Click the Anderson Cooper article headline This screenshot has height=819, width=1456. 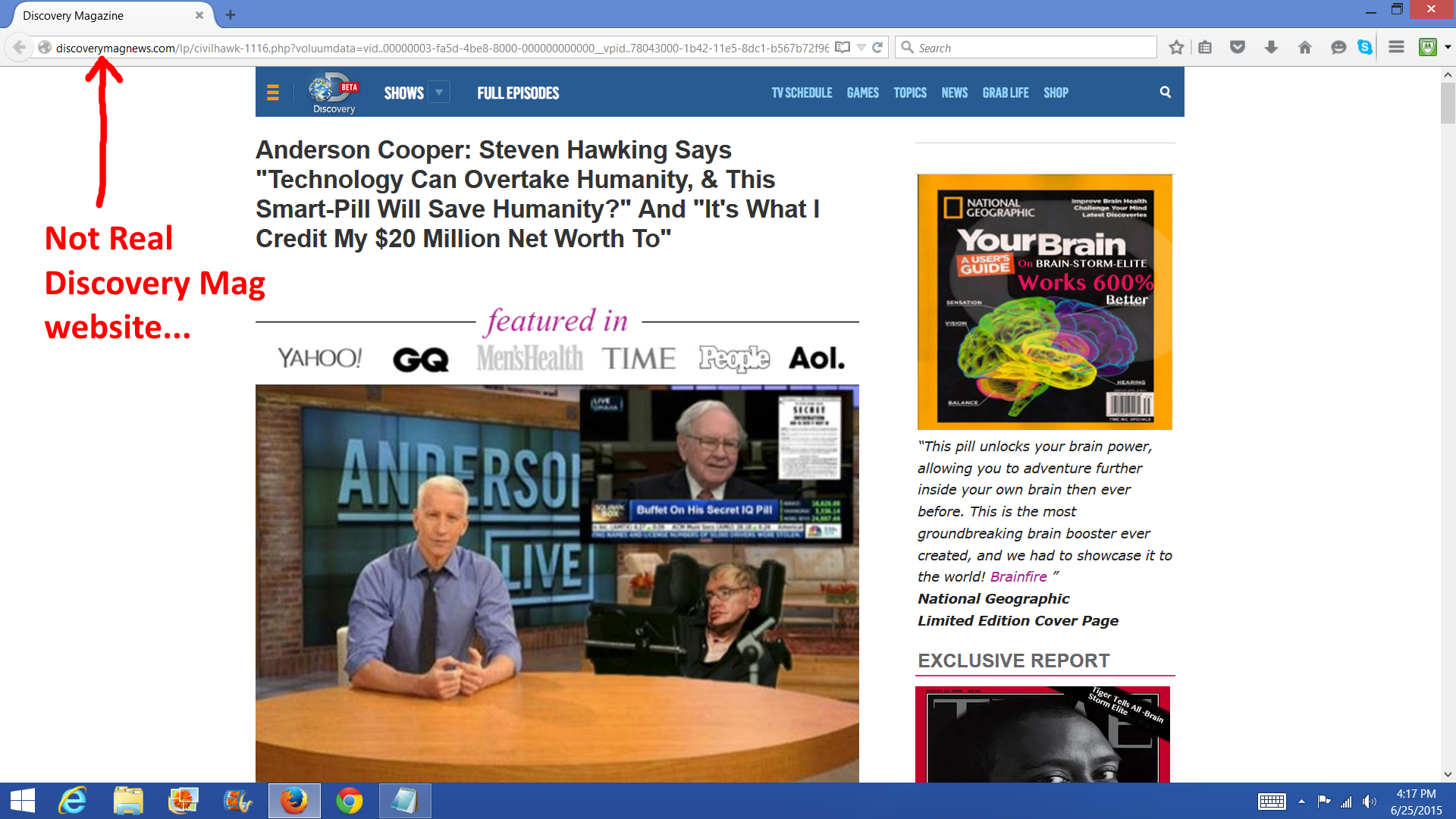point(538,194)
